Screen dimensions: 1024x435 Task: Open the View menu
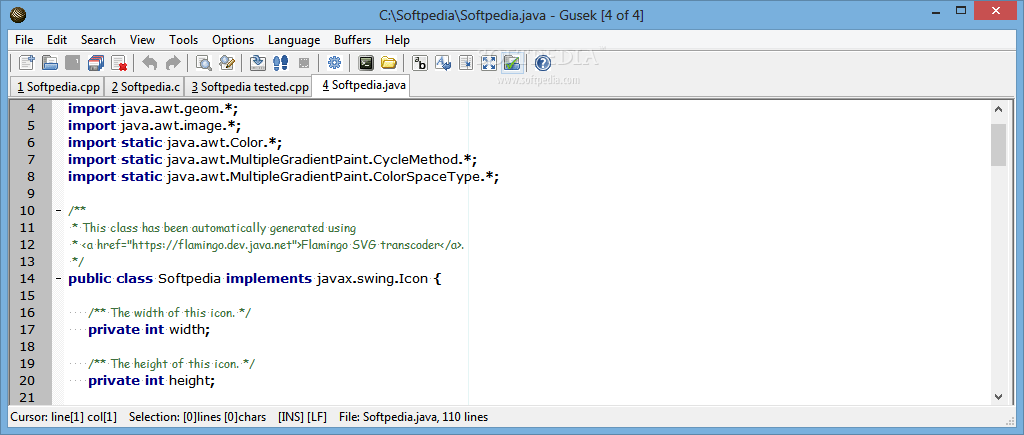142,40
